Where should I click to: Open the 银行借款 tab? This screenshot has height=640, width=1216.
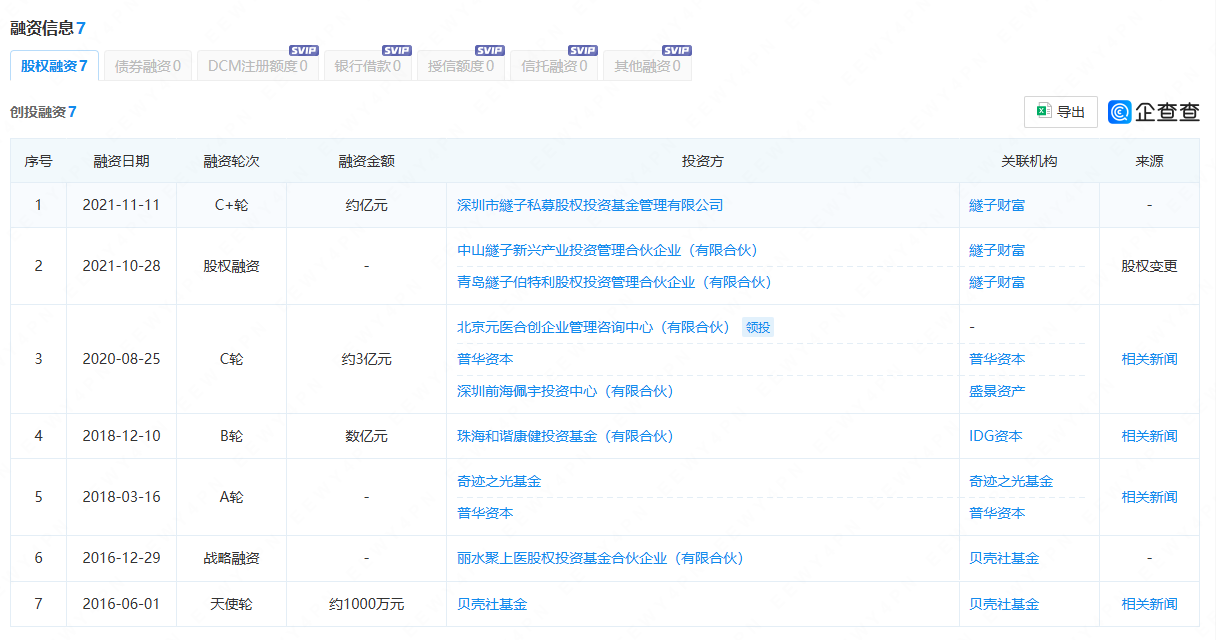click(x=367, y=67)
